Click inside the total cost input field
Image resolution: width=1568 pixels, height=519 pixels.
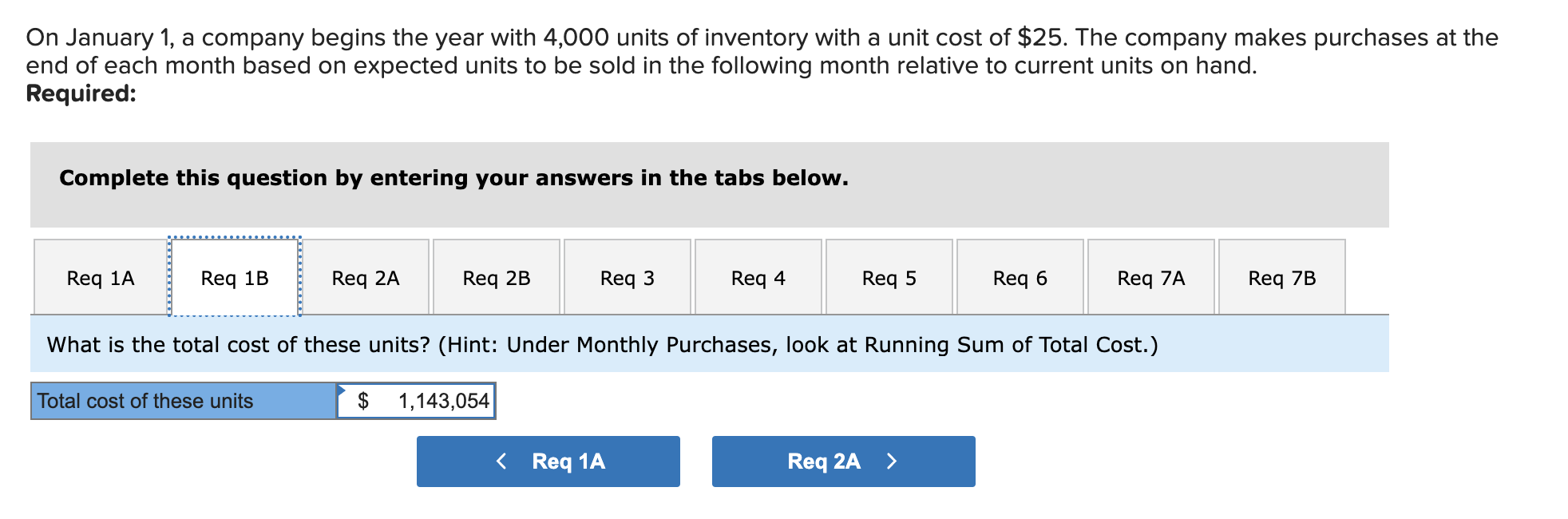click(415, 400)
